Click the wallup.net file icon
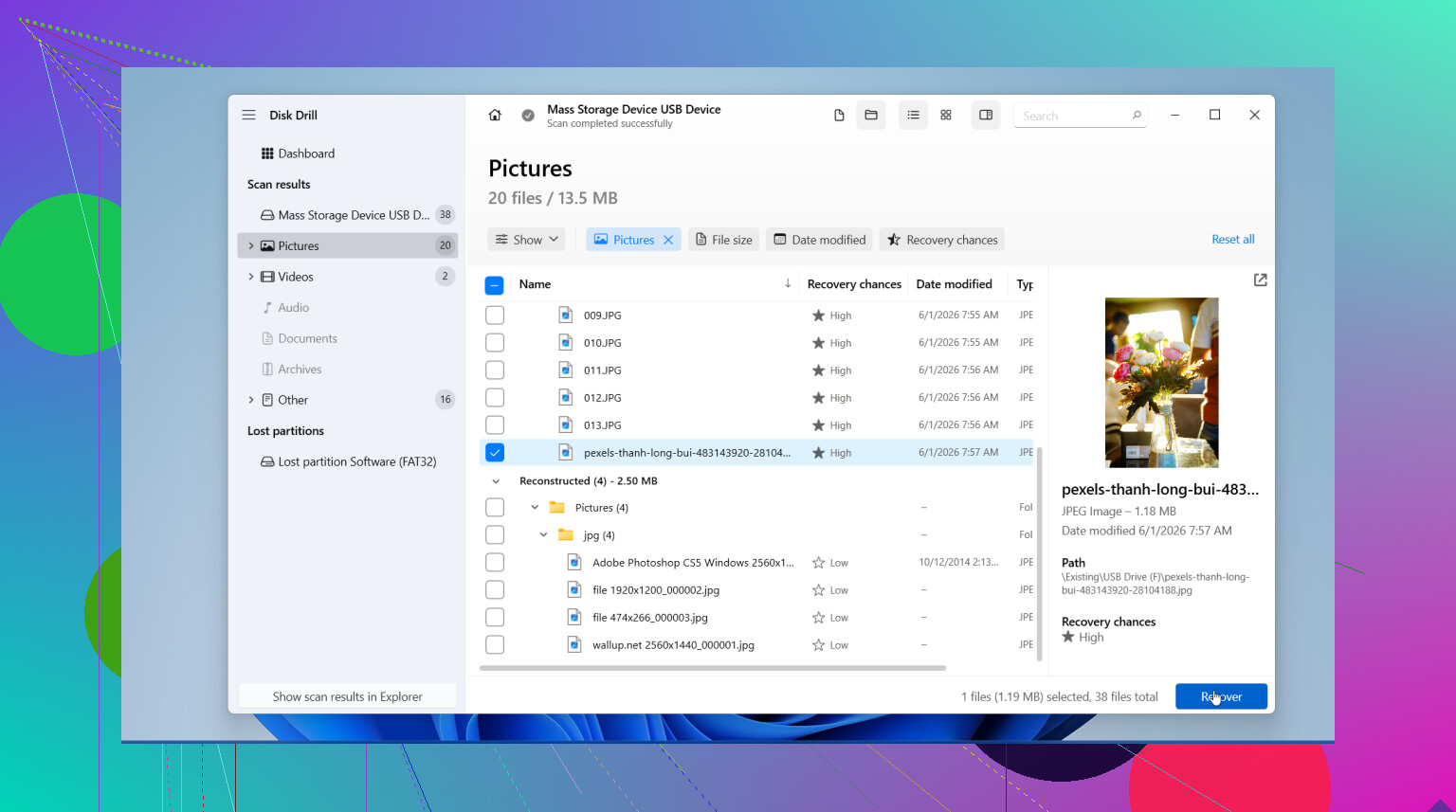Screen dimensions: 1456x812 [x=574, y=645]
